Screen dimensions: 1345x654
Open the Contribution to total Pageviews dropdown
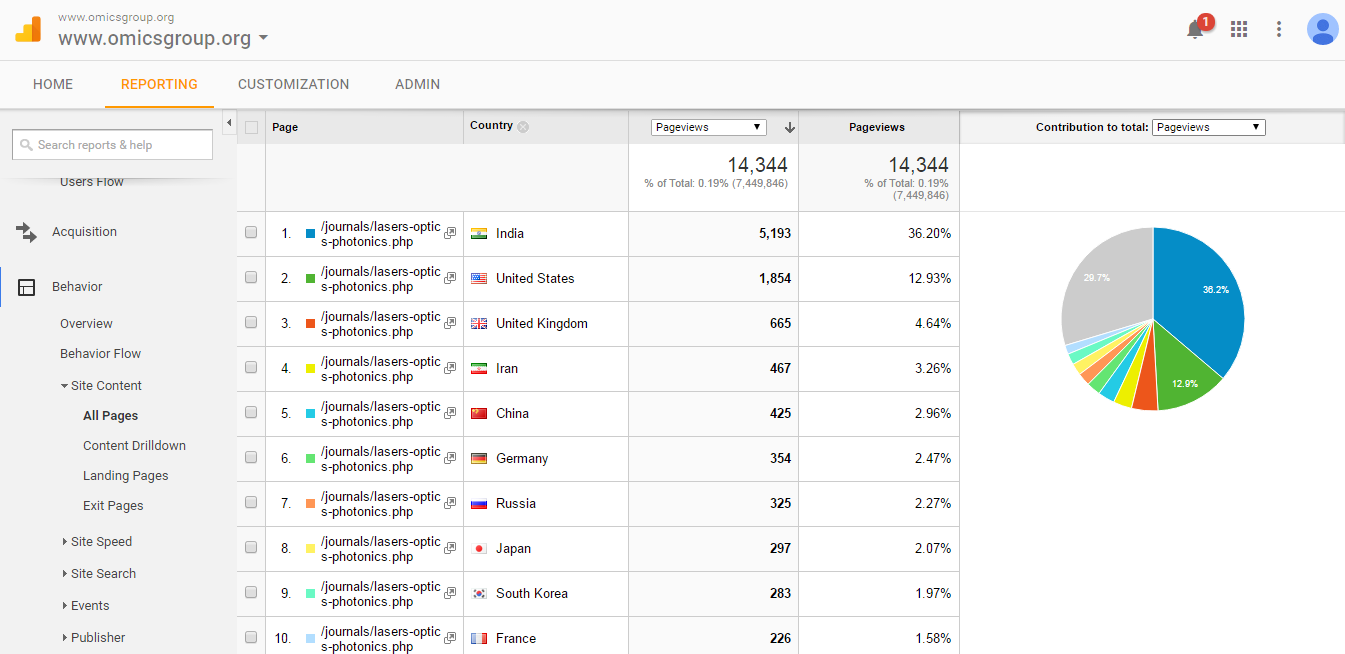pos(1209,127)
